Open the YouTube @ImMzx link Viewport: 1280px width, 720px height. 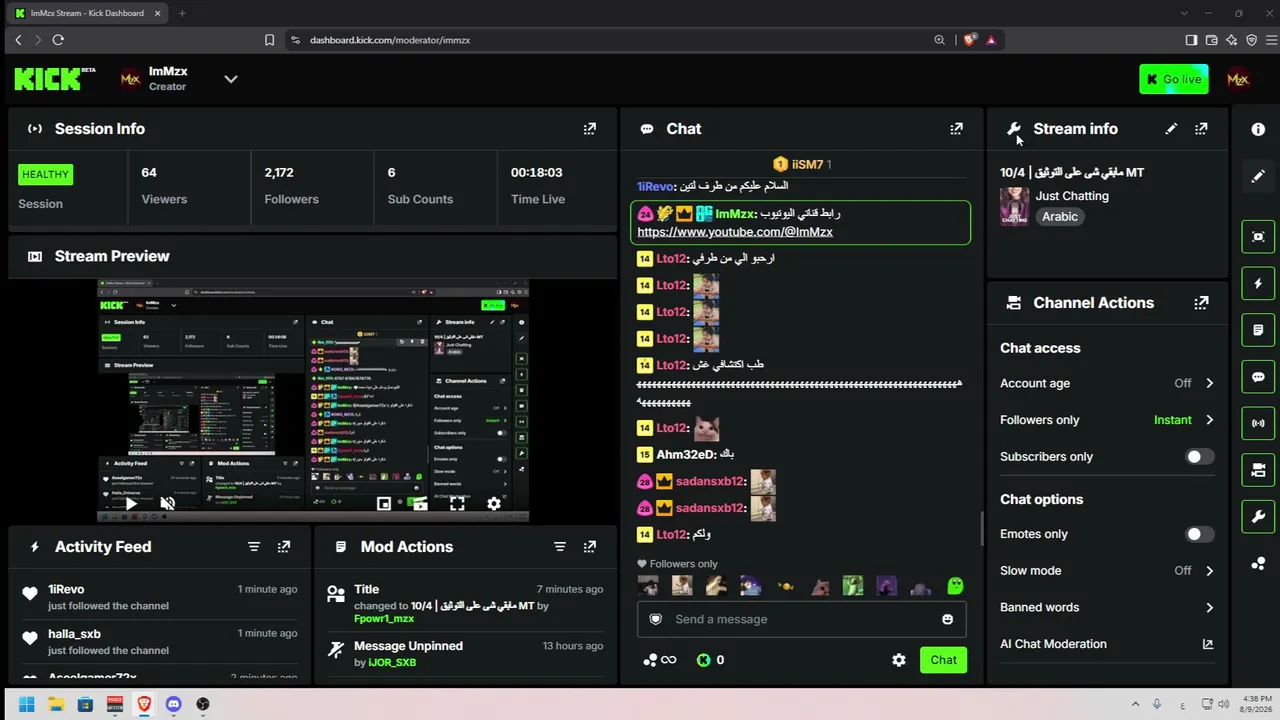tap(735, 232)
